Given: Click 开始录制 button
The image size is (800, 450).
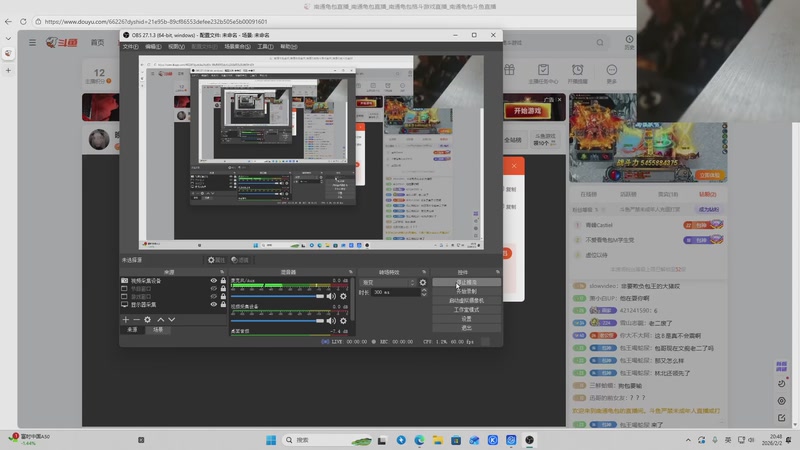Looking at the screenshot, I should (466, 291).
